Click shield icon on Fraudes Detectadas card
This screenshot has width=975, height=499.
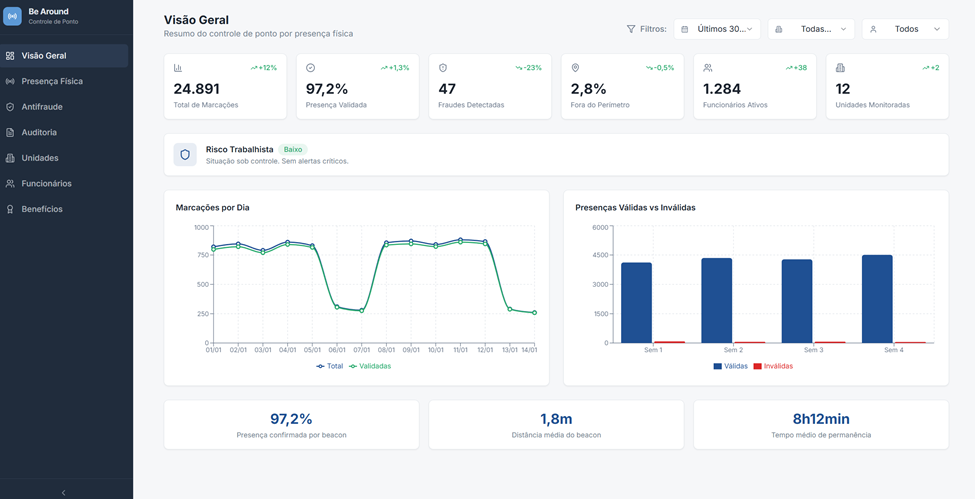pyautogui.click(x=443, y=67)
